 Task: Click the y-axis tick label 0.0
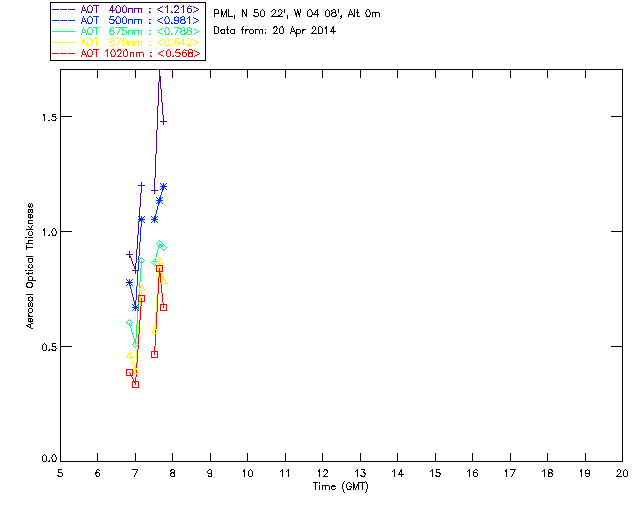[49, 458]
